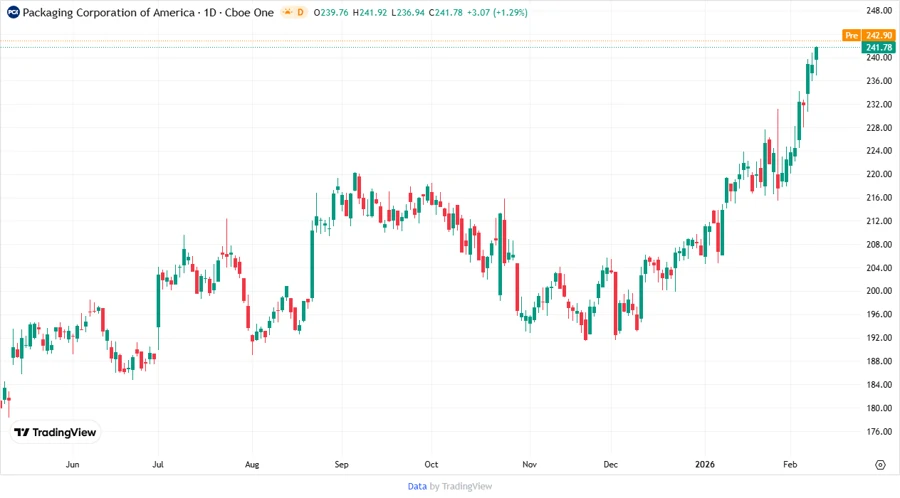Open chart settings gear icon
Screen dimensions: 900x498
(x=880, y=465)
